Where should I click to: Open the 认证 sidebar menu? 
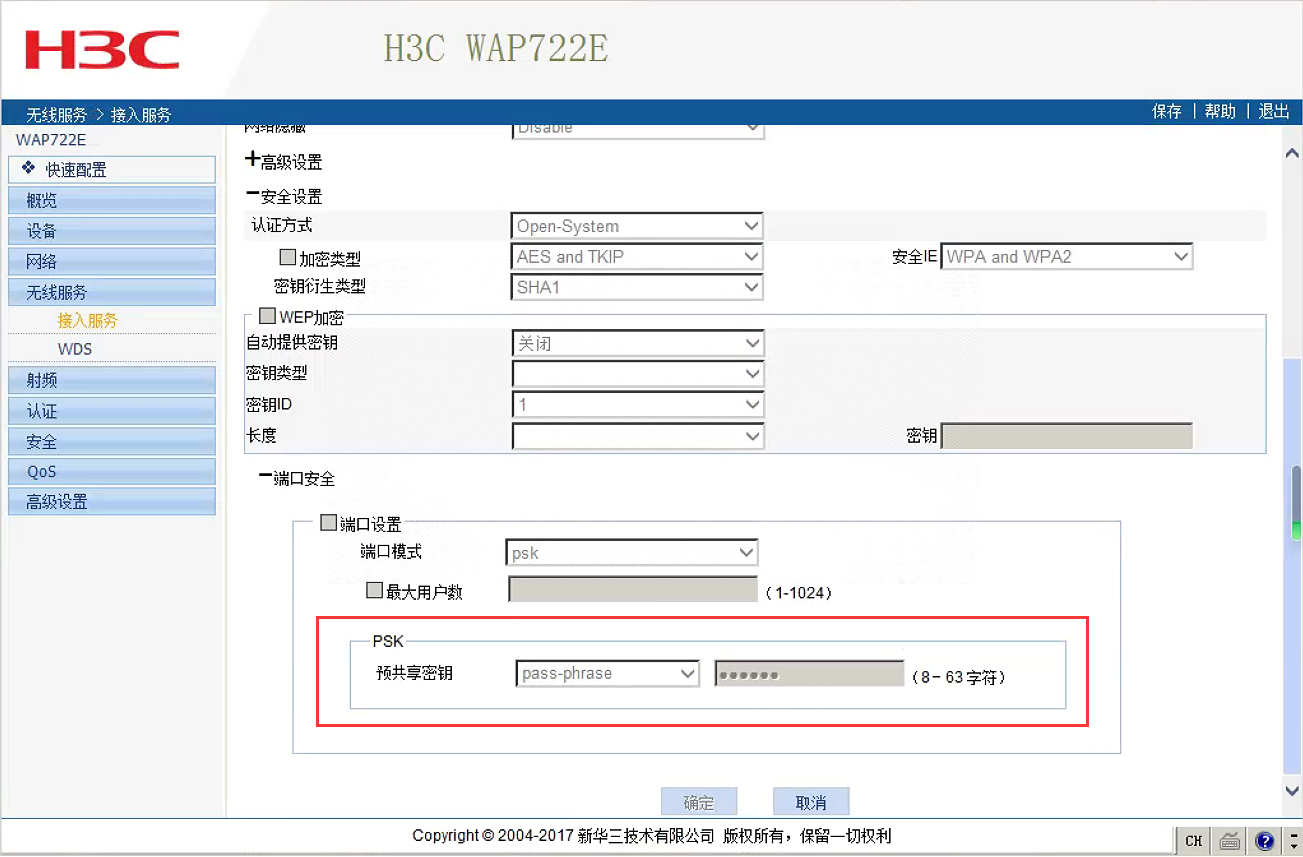(x=112, y=411)
